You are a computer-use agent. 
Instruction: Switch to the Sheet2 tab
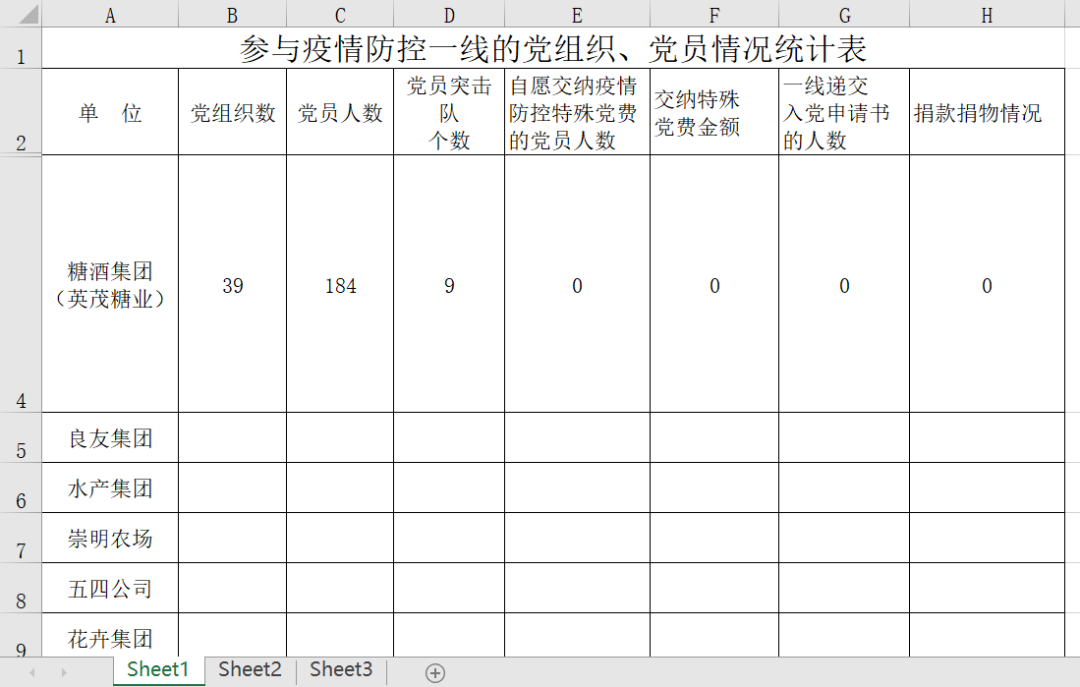tap(250, 670)
